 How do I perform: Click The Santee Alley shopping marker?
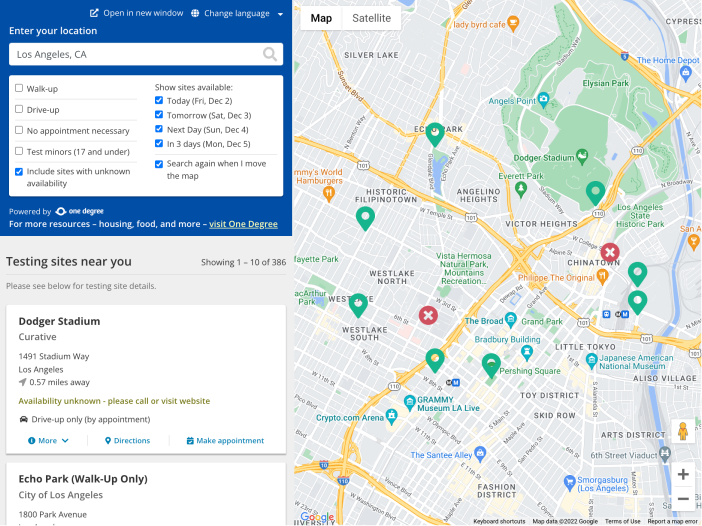480,453
